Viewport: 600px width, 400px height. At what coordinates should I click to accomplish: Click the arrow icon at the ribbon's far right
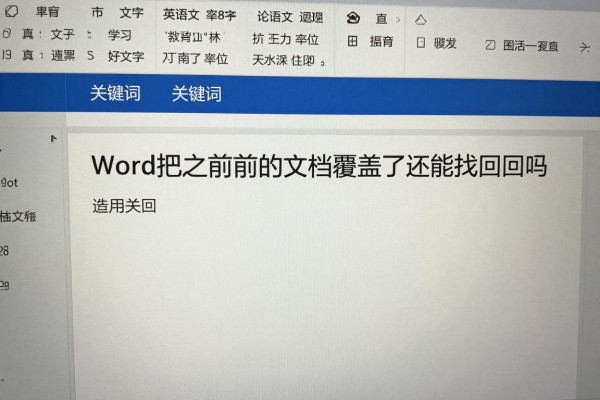(584, 47)
